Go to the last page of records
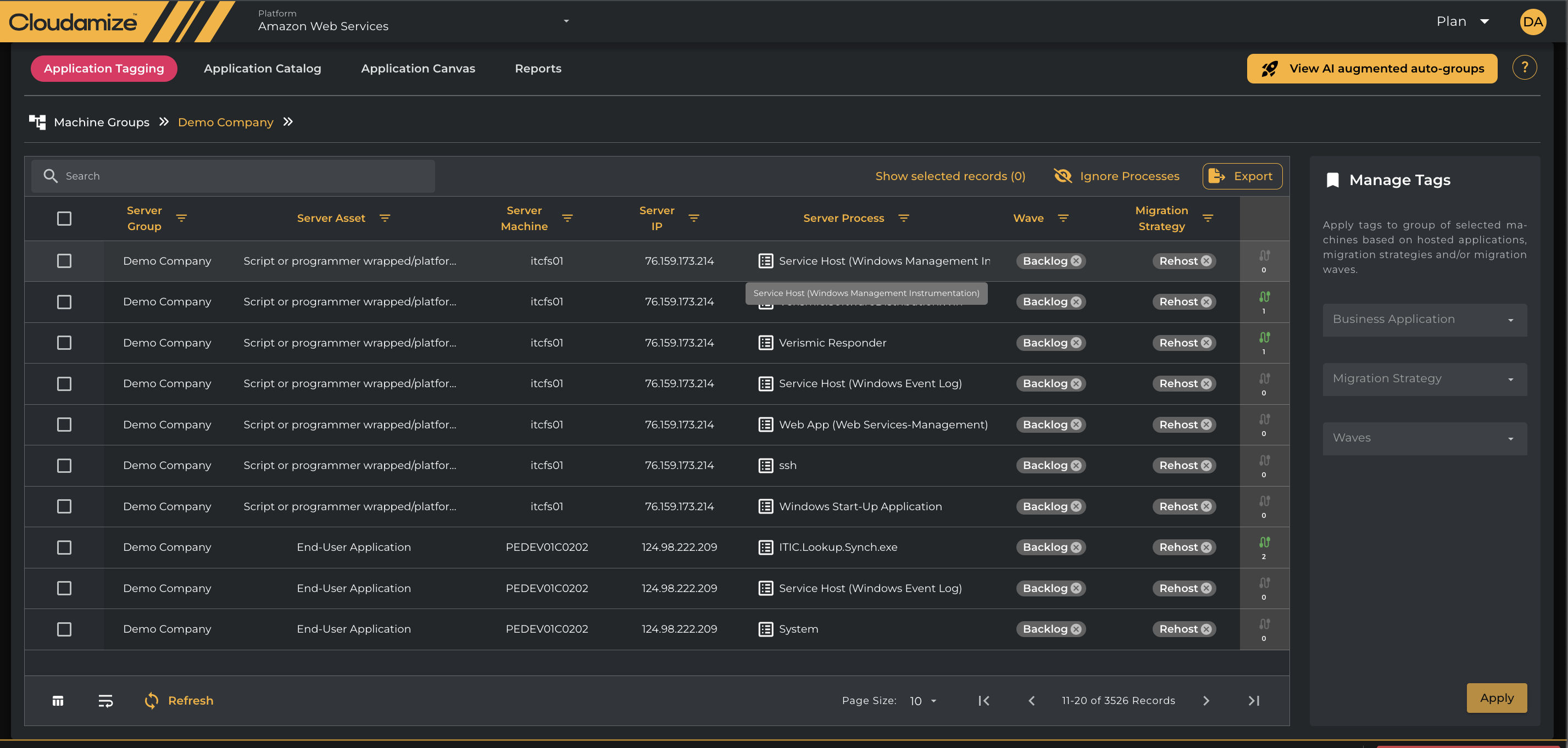The width and height of the screenshot is (1568, 748). tap(1253, 701)
